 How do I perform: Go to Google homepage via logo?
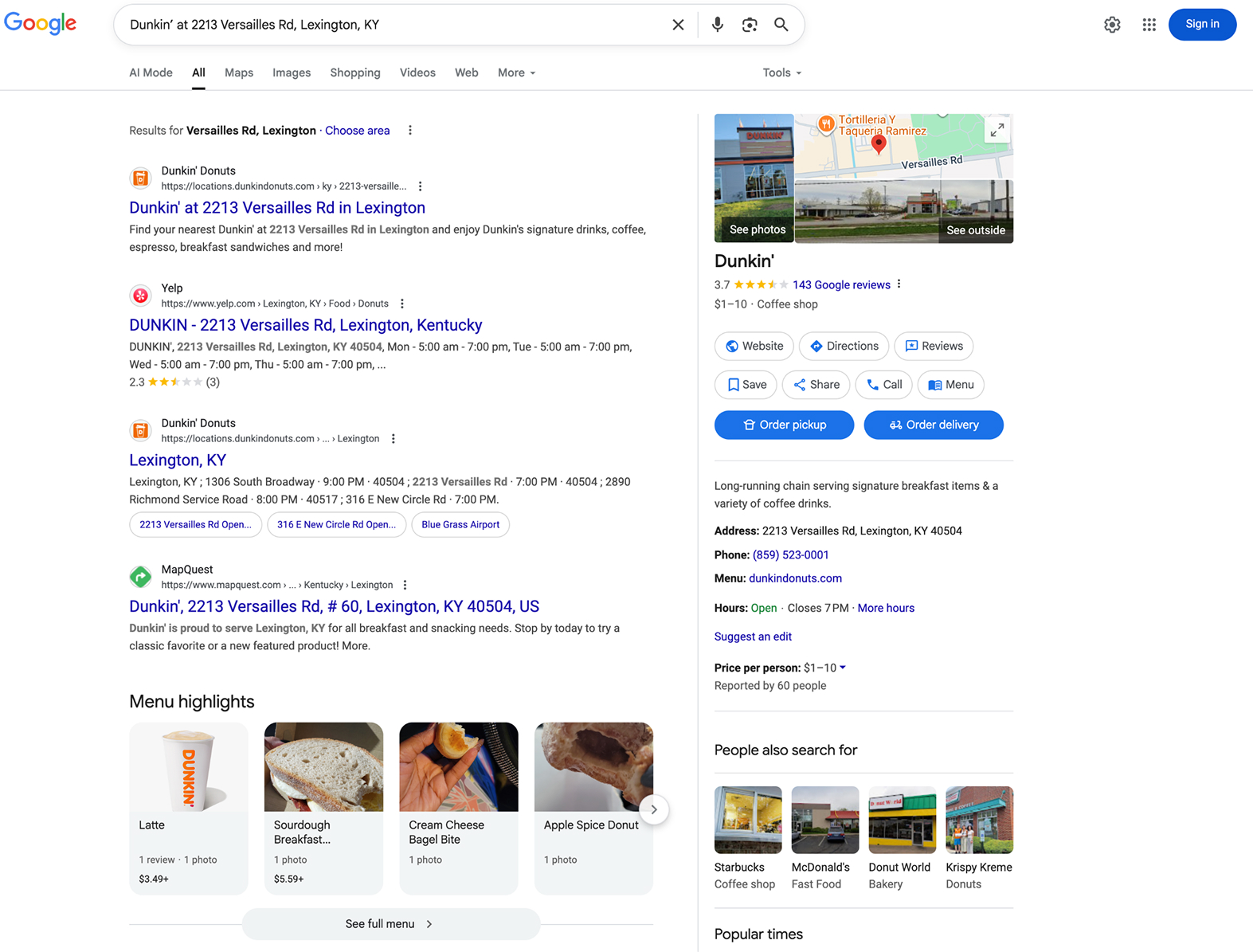41,24
